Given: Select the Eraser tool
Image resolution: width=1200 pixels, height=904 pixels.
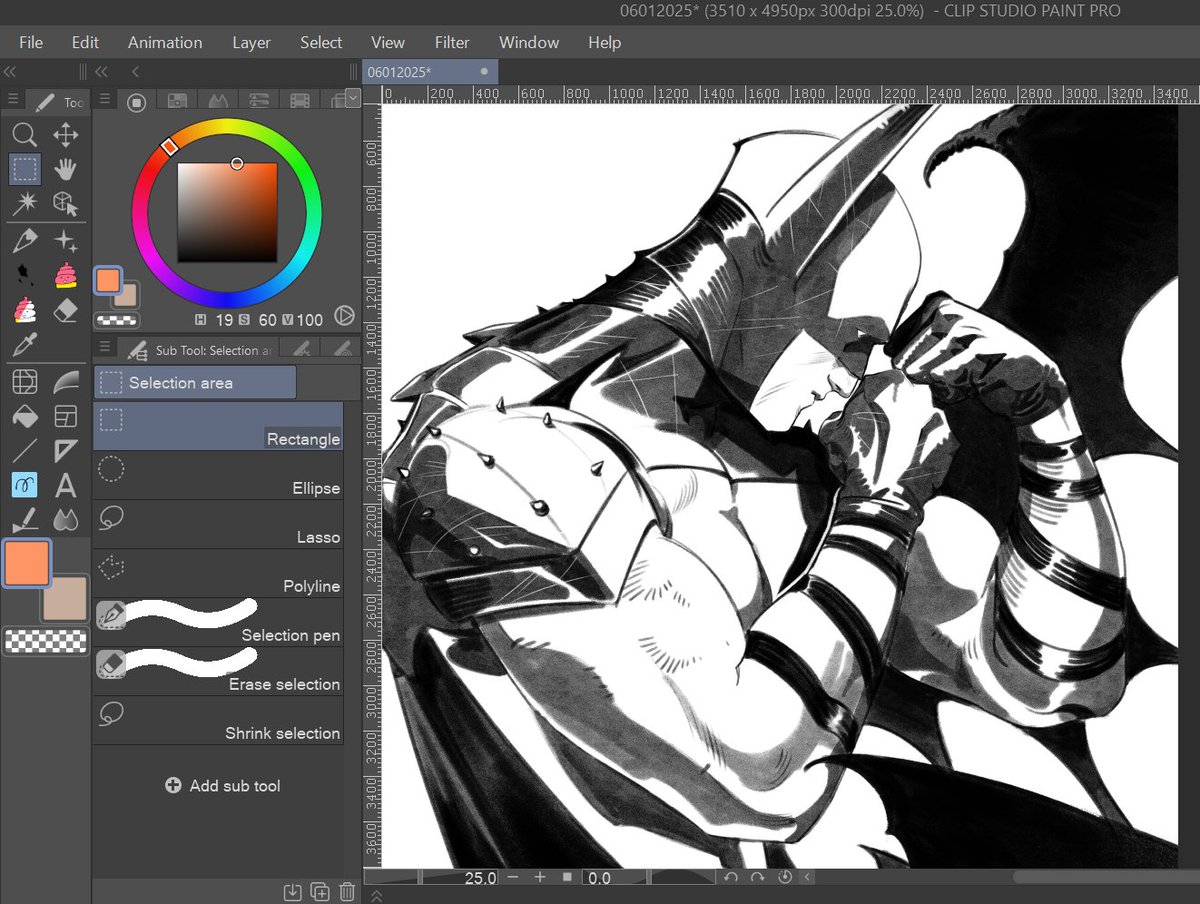Looking at the screenshot, I should point(66,310).
